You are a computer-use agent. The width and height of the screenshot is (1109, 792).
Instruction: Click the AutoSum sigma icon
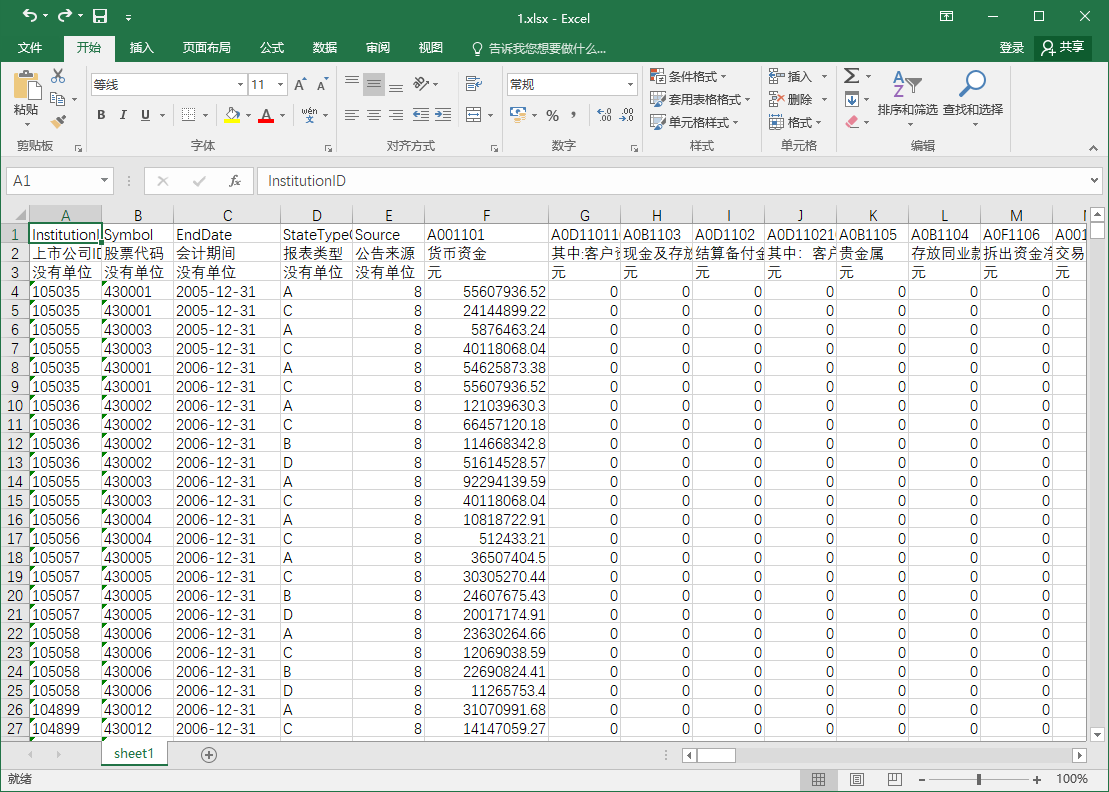point(851,76)
